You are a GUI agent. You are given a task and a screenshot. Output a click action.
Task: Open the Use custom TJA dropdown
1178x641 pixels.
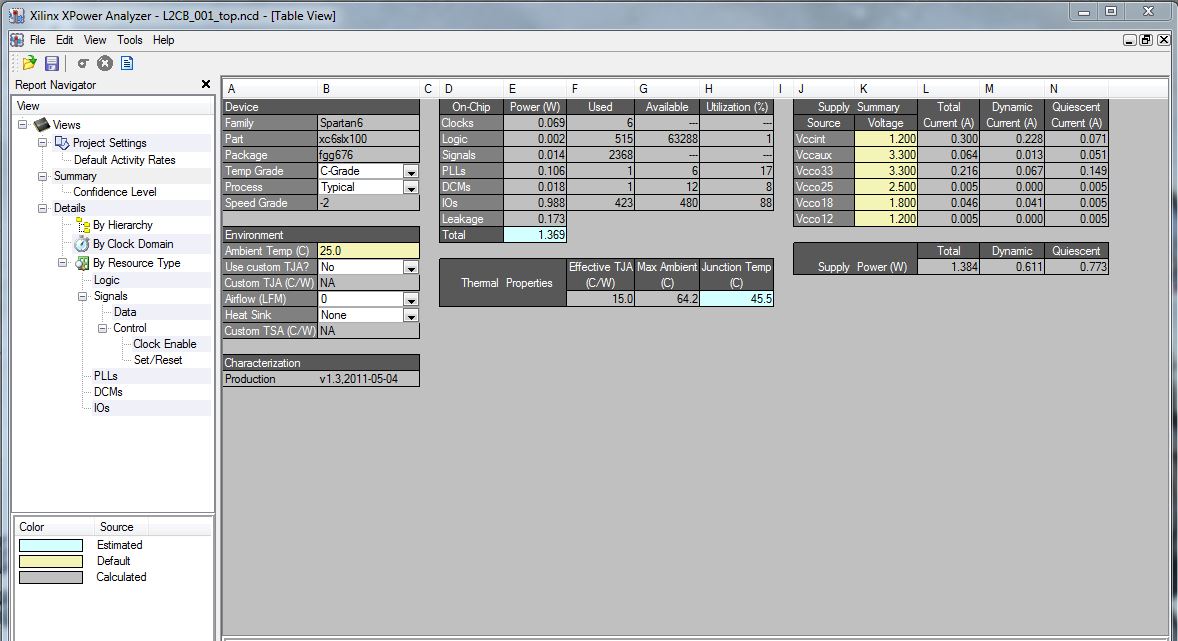pyautogui.click(x=411, y=268)
